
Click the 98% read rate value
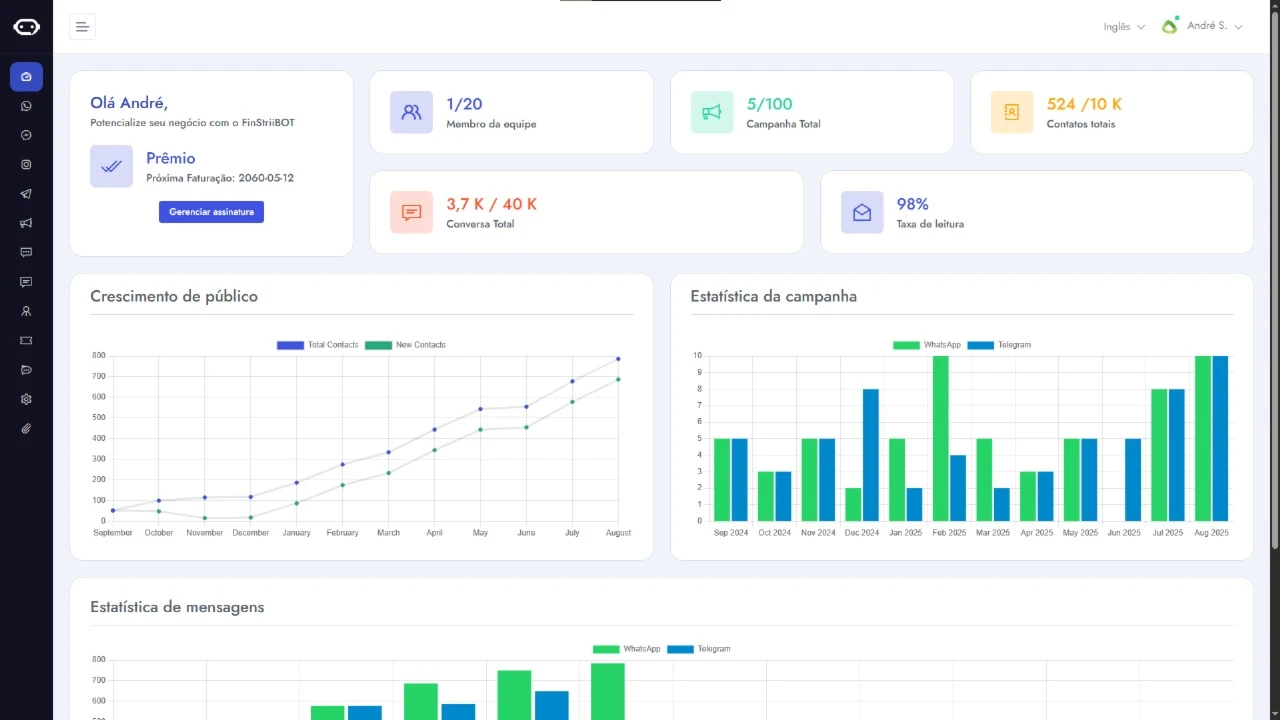912,204
